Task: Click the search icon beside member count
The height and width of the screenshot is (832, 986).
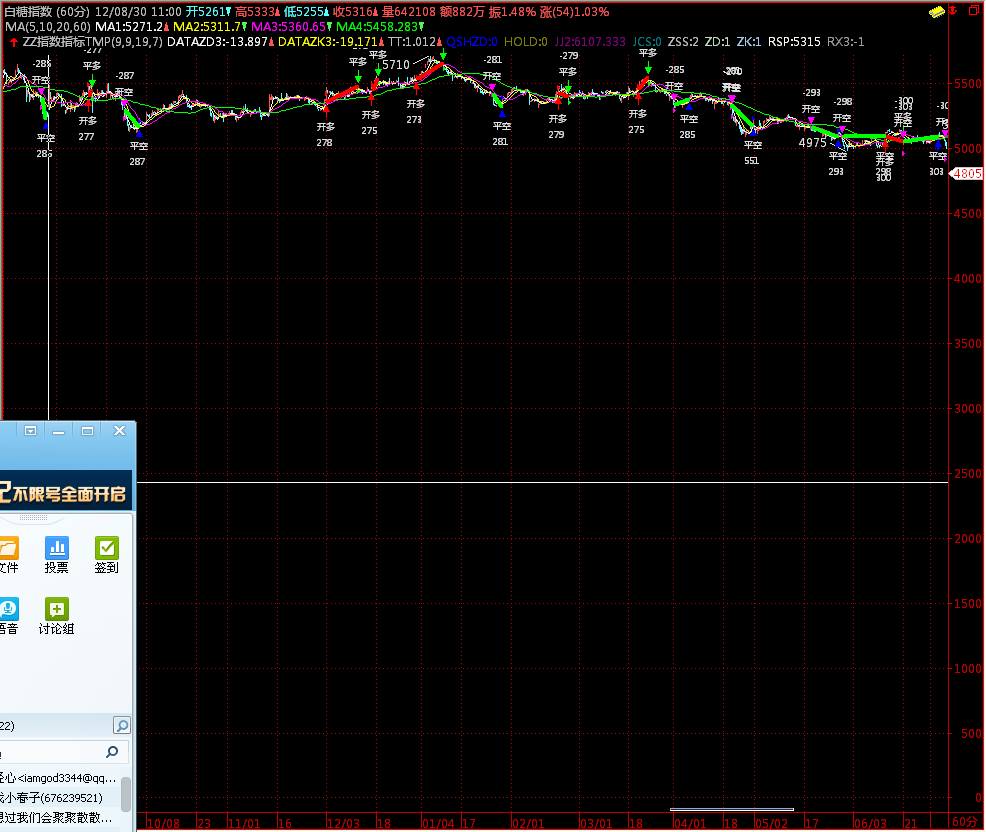Action: click(x=121, y=725)
